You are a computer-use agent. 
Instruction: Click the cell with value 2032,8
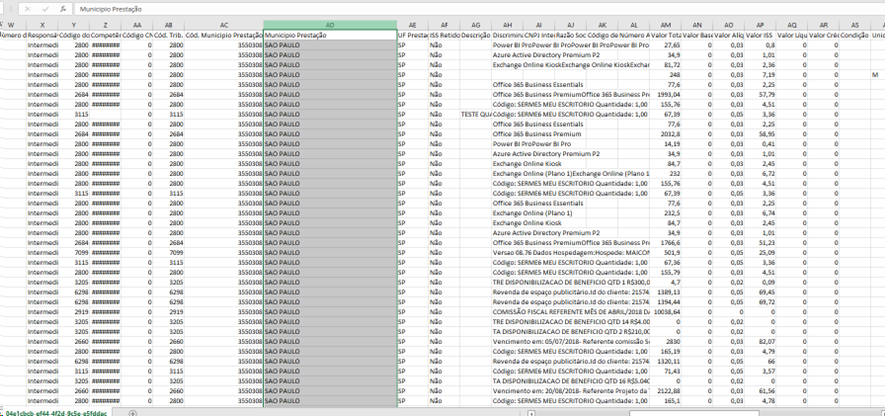click(665, 134)
